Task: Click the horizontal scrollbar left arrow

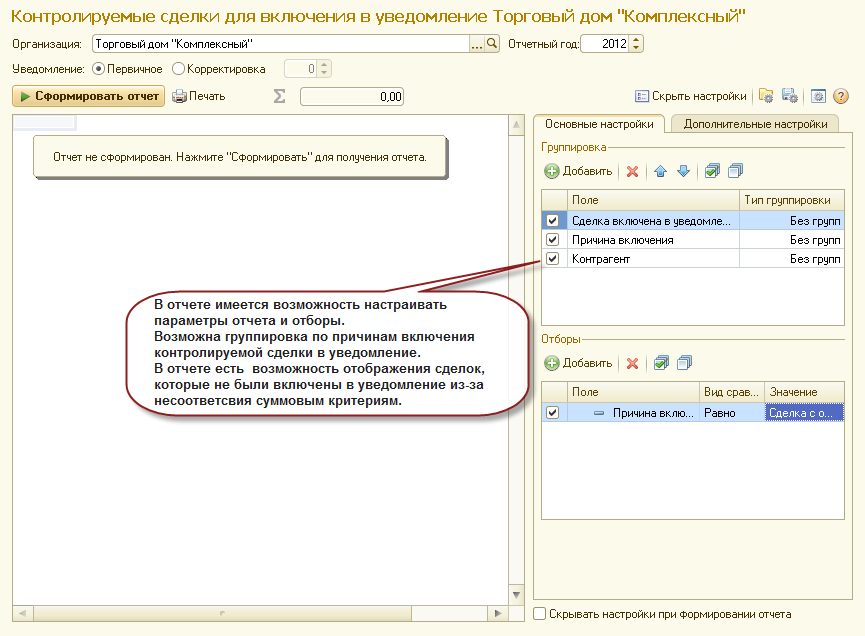Action: click(x=23, y=613)
